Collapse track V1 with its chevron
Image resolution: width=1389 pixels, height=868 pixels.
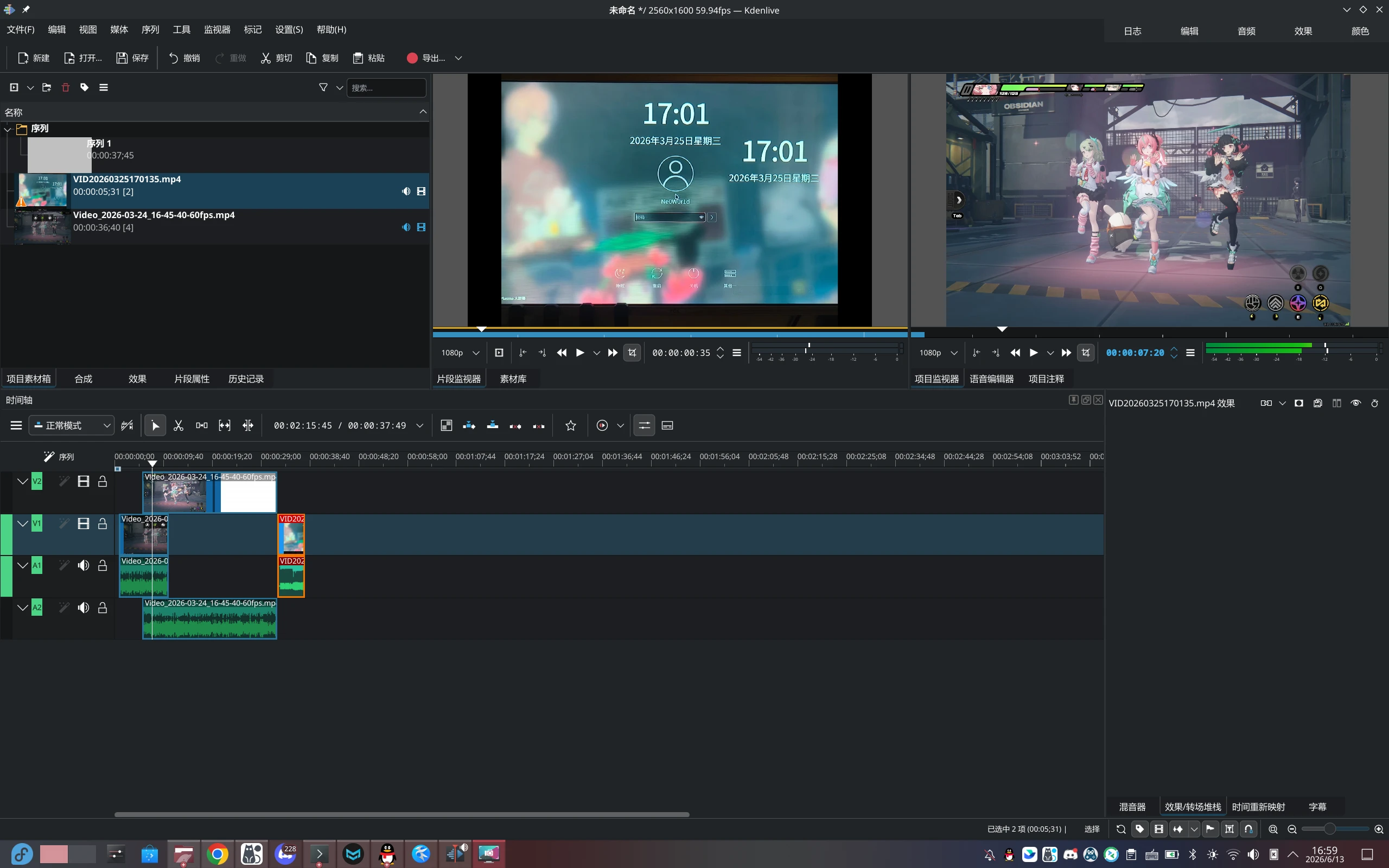(x=22, y=524)
